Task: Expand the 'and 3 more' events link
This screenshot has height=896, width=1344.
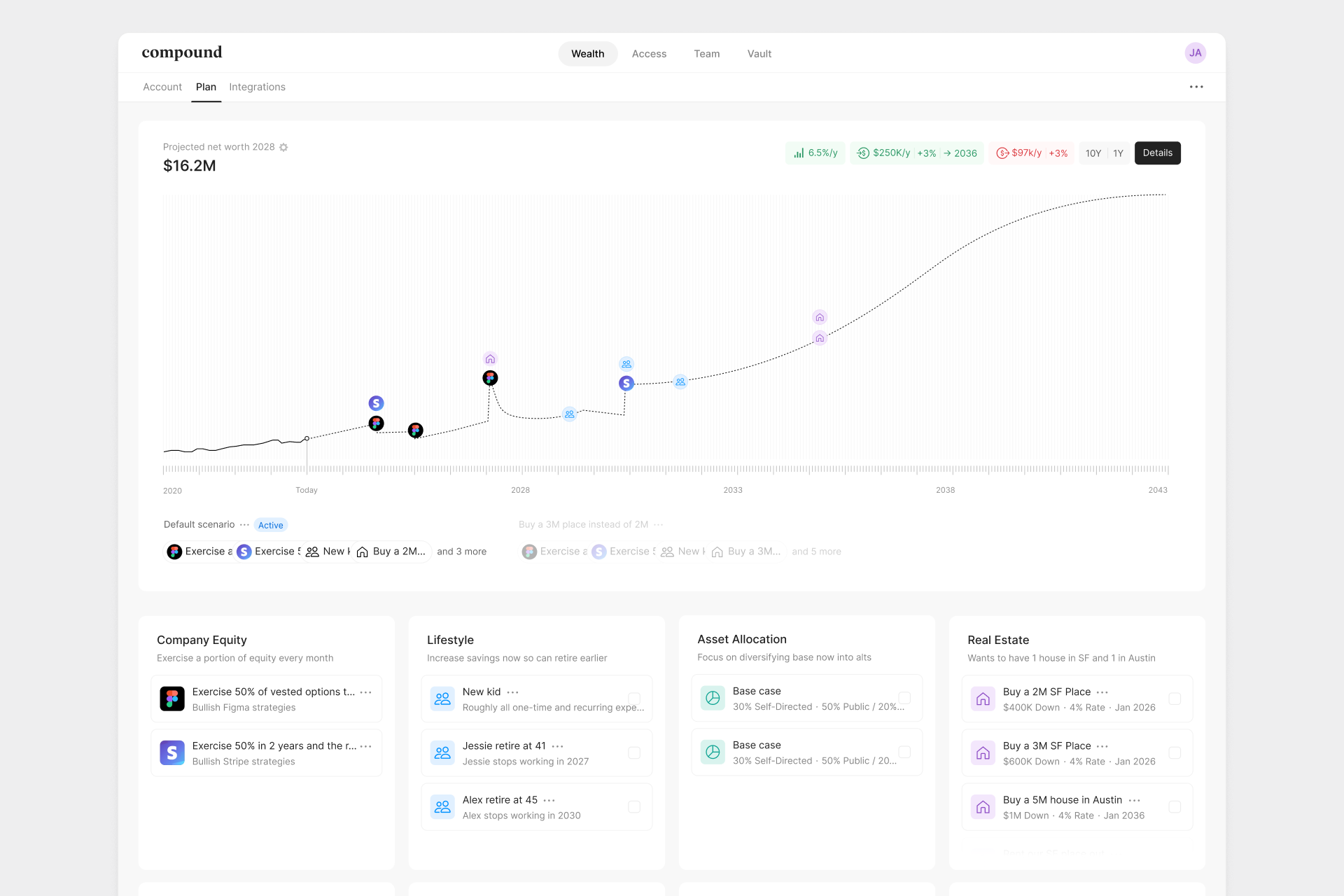Action: [462, 552]
